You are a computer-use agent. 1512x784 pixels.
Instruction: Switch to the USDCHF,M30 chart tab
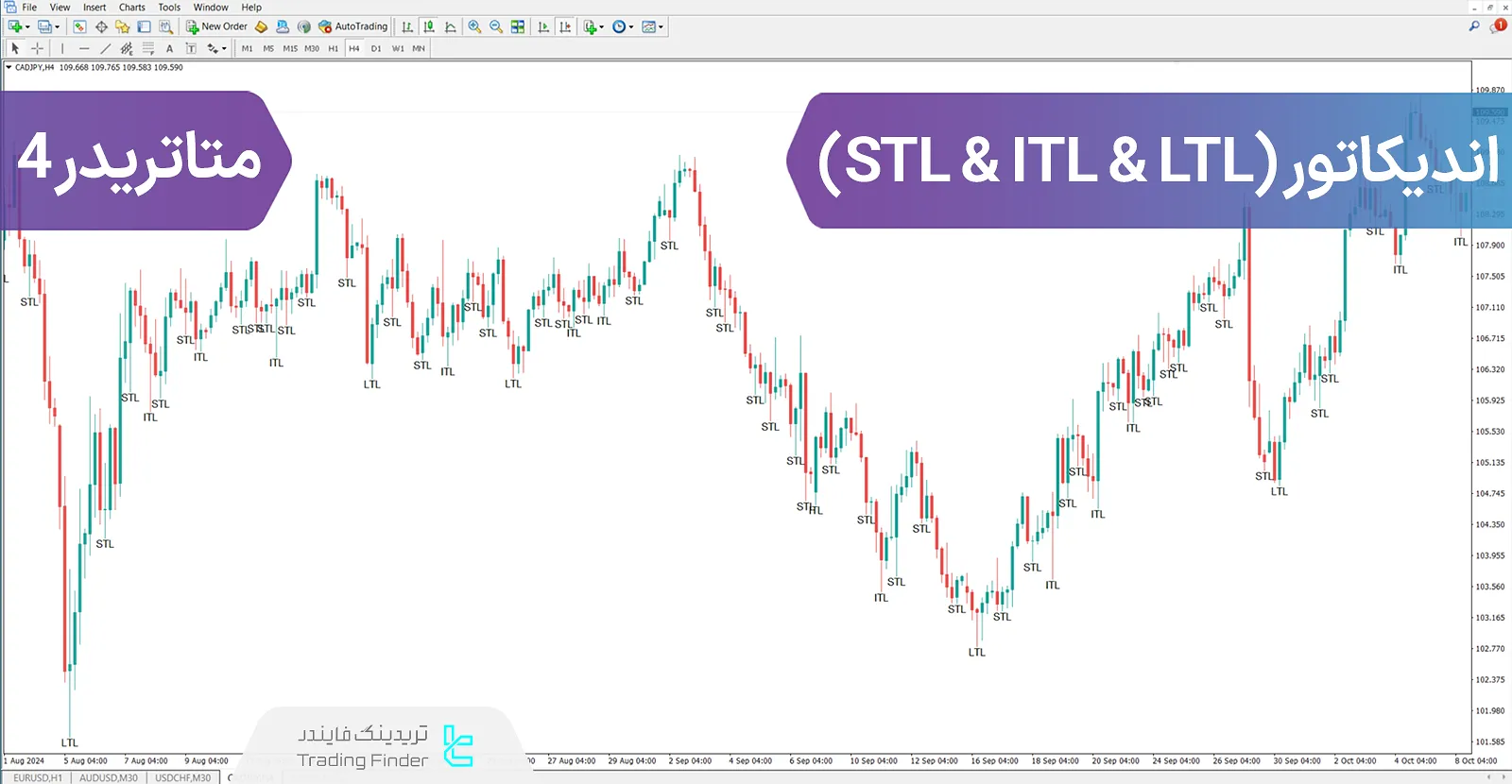pyautogui.click(x=183, y=777)
